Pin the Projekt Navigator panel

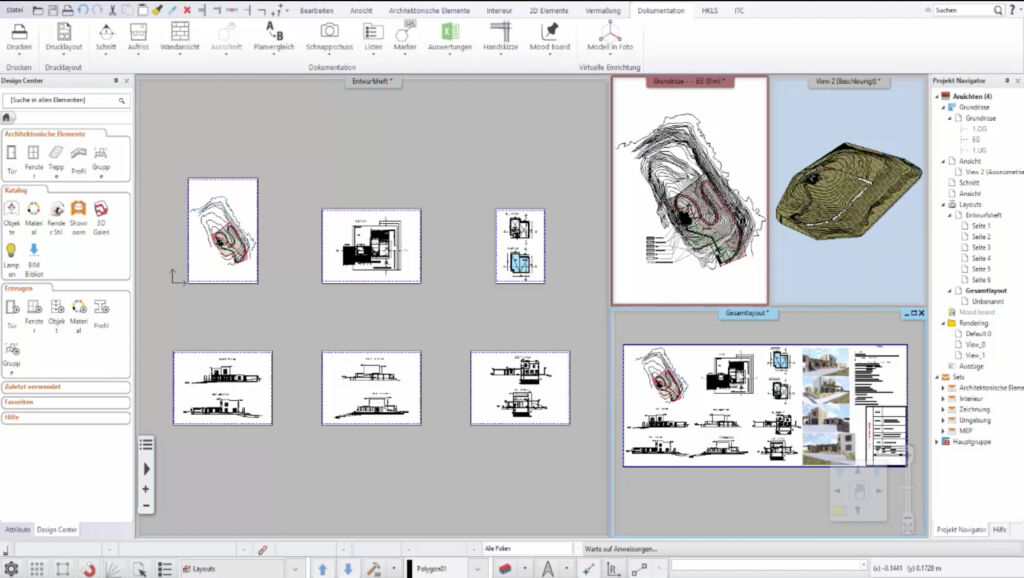coord(1006,80)
